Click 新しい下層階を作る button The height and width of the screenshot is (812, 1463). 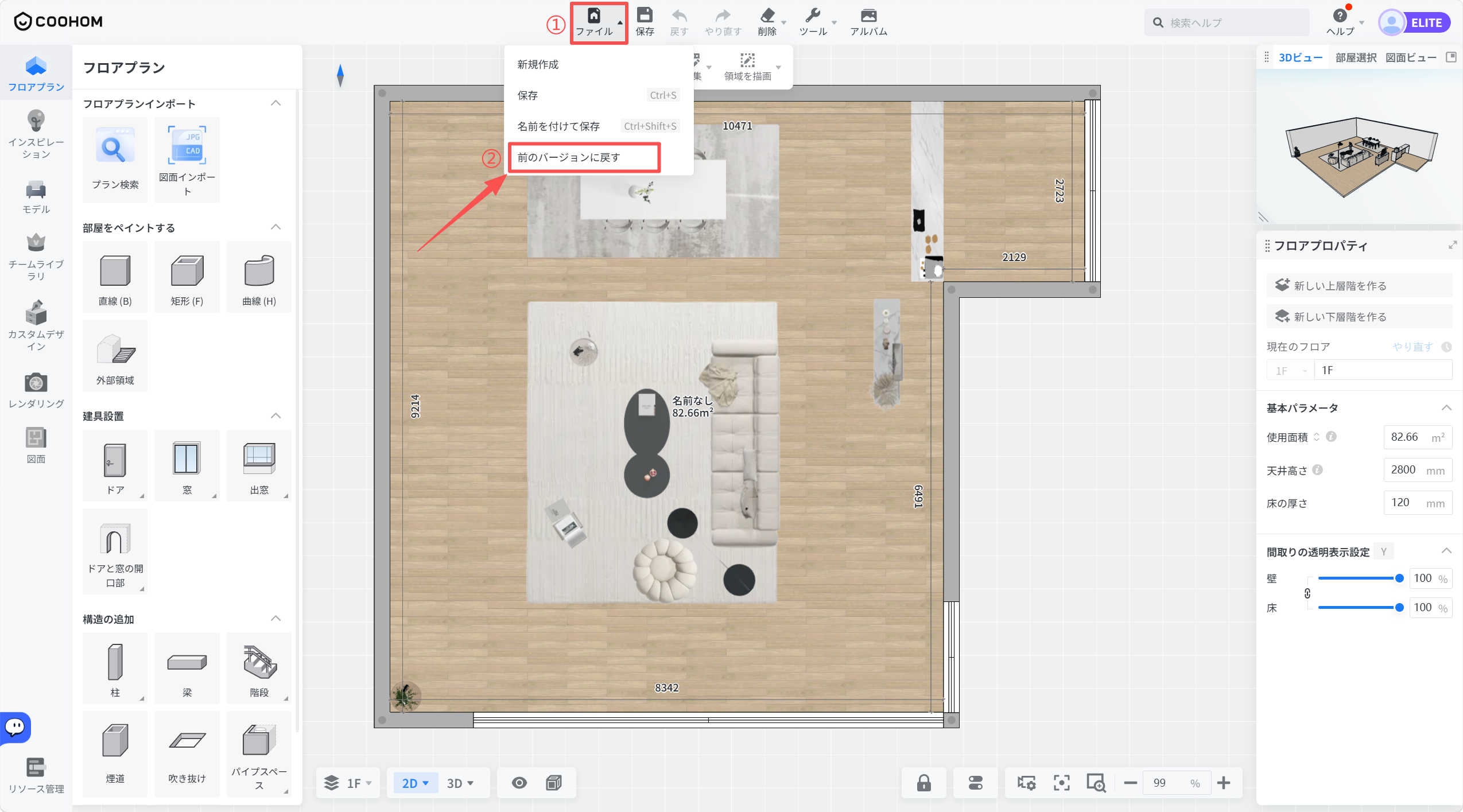tap(1359, 316)
